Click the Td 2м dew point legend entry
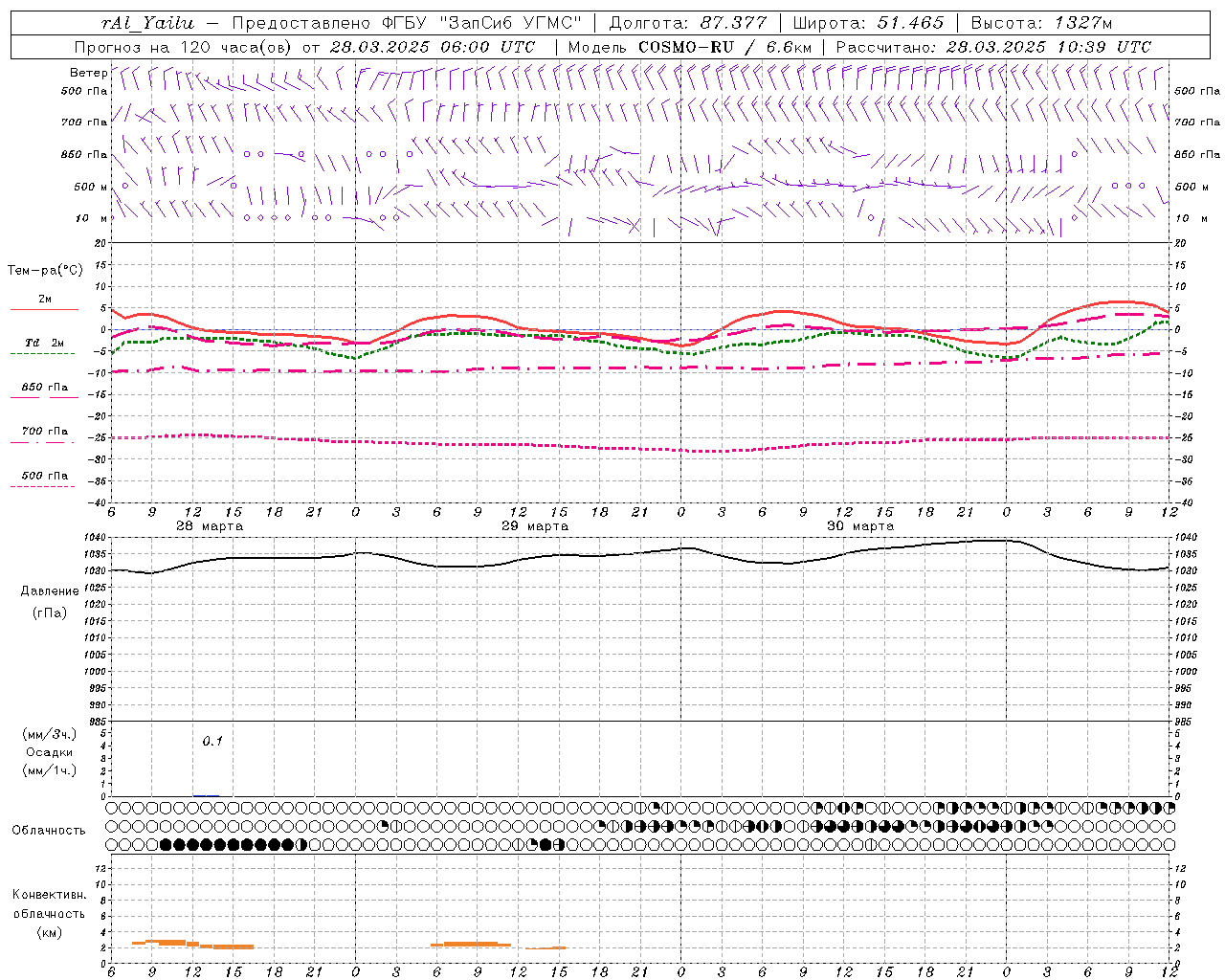Viewport: 1225px width, 980px height. (45, 343)
